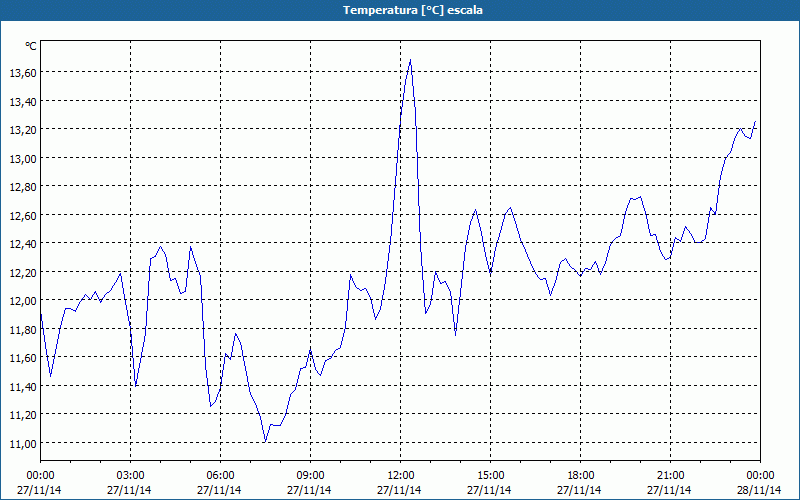Click the 13,40 y-axis label
Viewport: 800px width, 500px height.
23,102
